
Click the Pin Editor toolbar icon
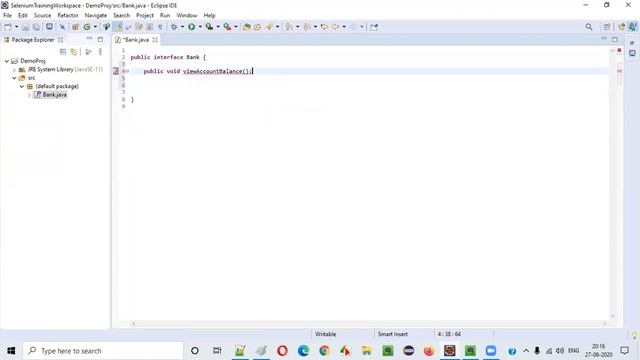pos(374,27)
